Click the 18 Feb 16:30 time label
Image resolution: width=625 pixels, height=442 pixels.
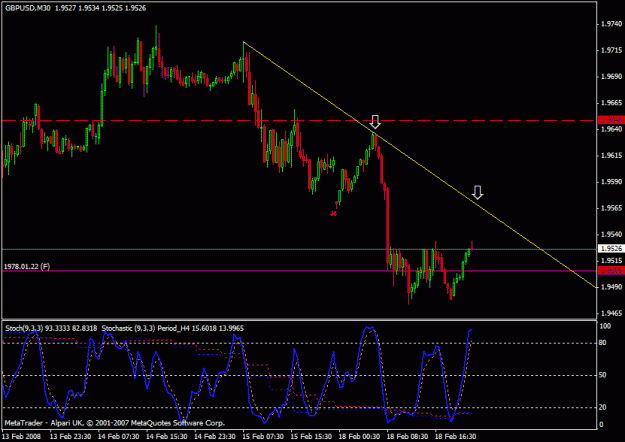point(456,436)
